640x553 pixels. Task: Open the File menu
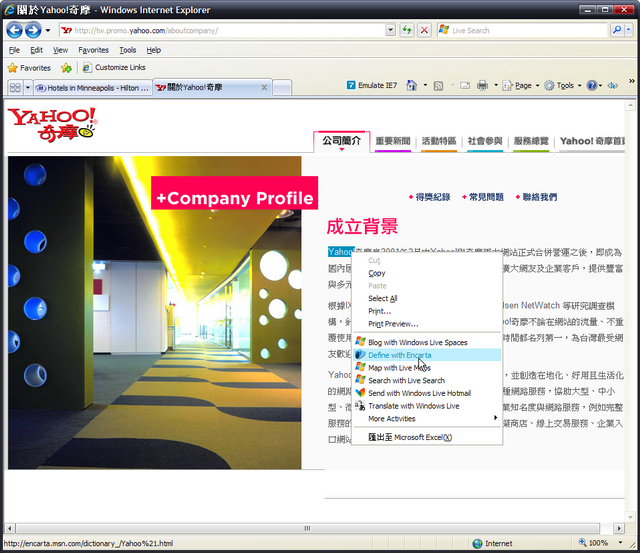(14, 50)
